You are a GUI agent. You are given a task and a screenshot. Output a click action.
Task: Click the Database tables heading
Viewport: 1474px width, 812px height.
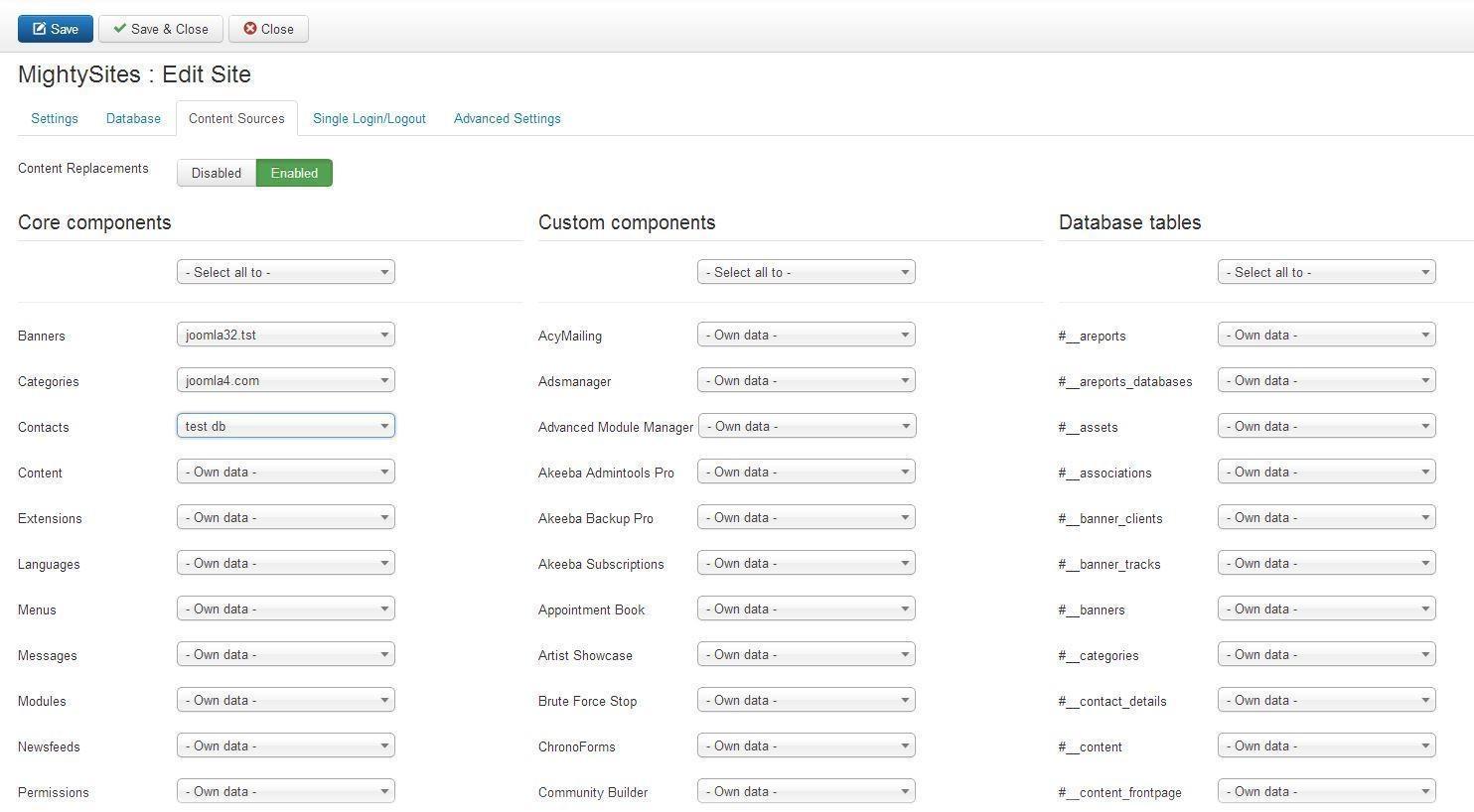coord(1130,222)
